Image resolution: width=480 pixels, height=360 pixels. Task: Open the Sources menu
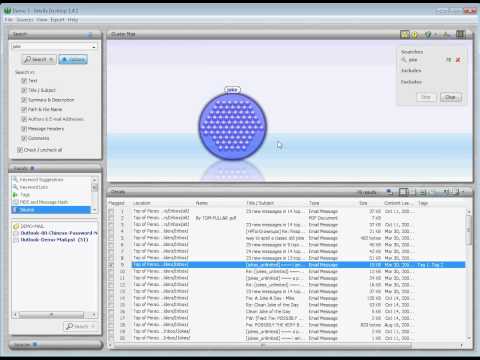(25, 20)
